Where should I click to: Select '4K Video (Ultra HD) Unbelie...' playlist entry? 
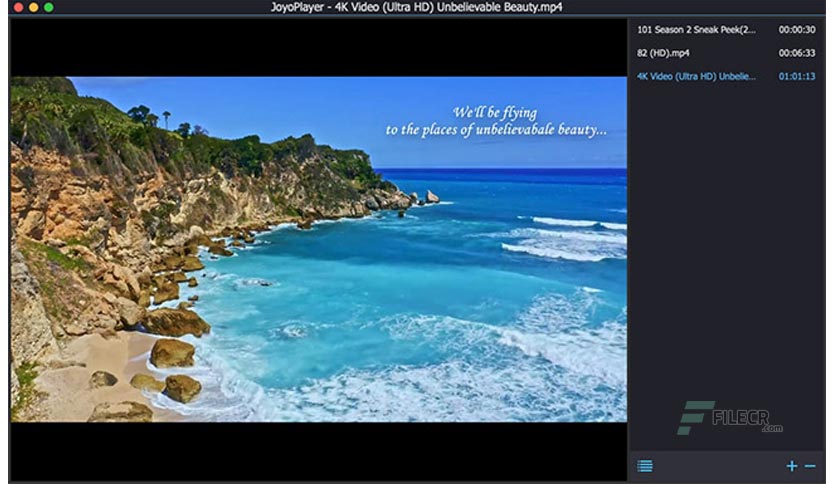pos(727,76)
